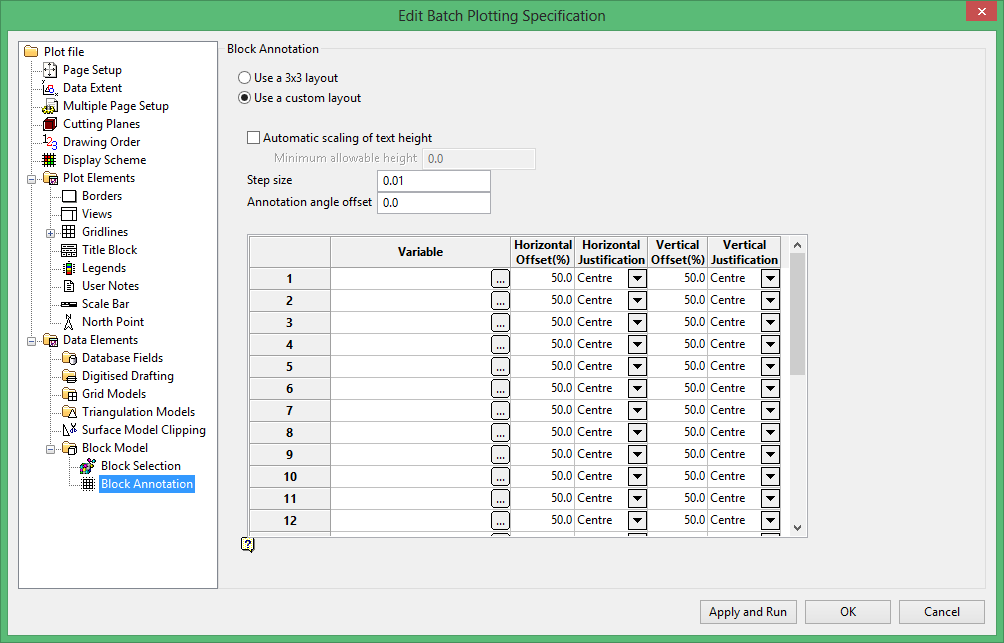The image size is (1004, 643).
Task: Click the Block Selection icon
Action: click(88, 466)
